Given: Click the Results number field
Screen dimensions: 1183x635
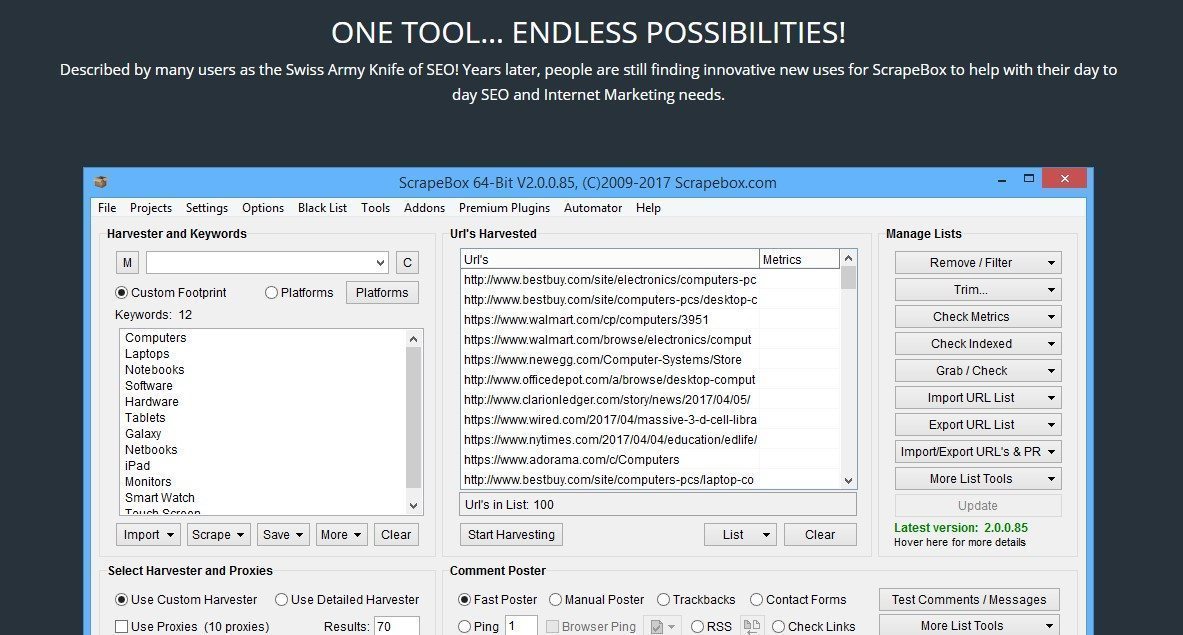Looking at the screenshot, I should click(x=397, y=626).
